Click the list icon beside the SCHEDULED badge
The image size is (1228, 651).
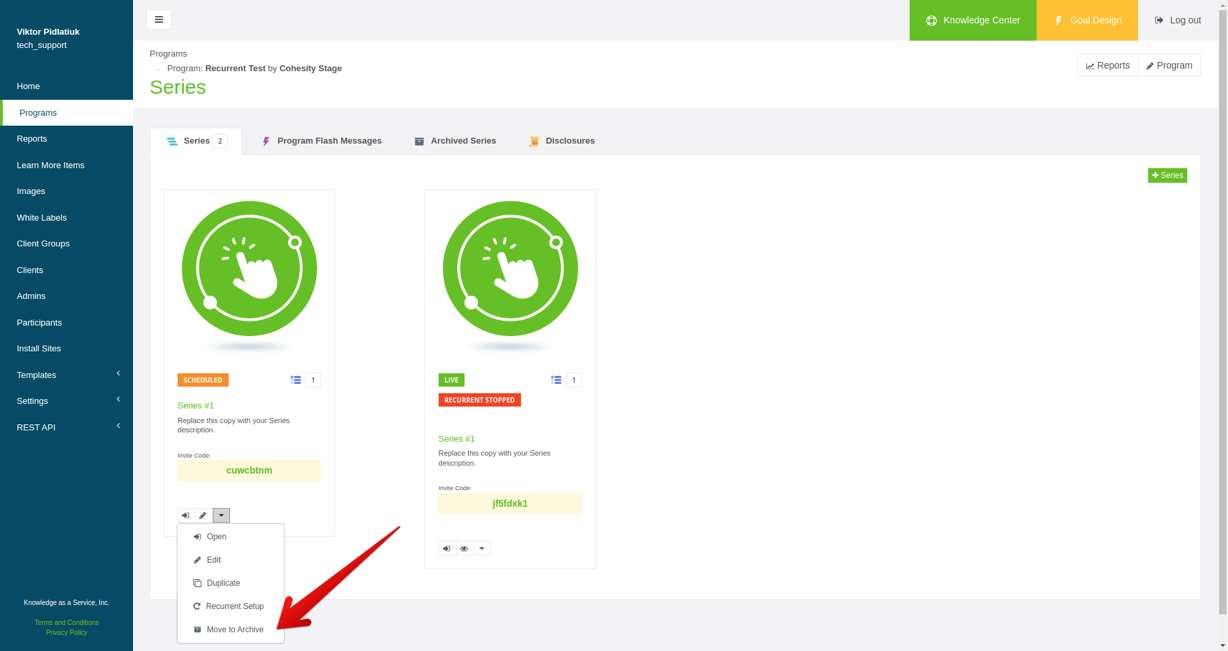295,379
